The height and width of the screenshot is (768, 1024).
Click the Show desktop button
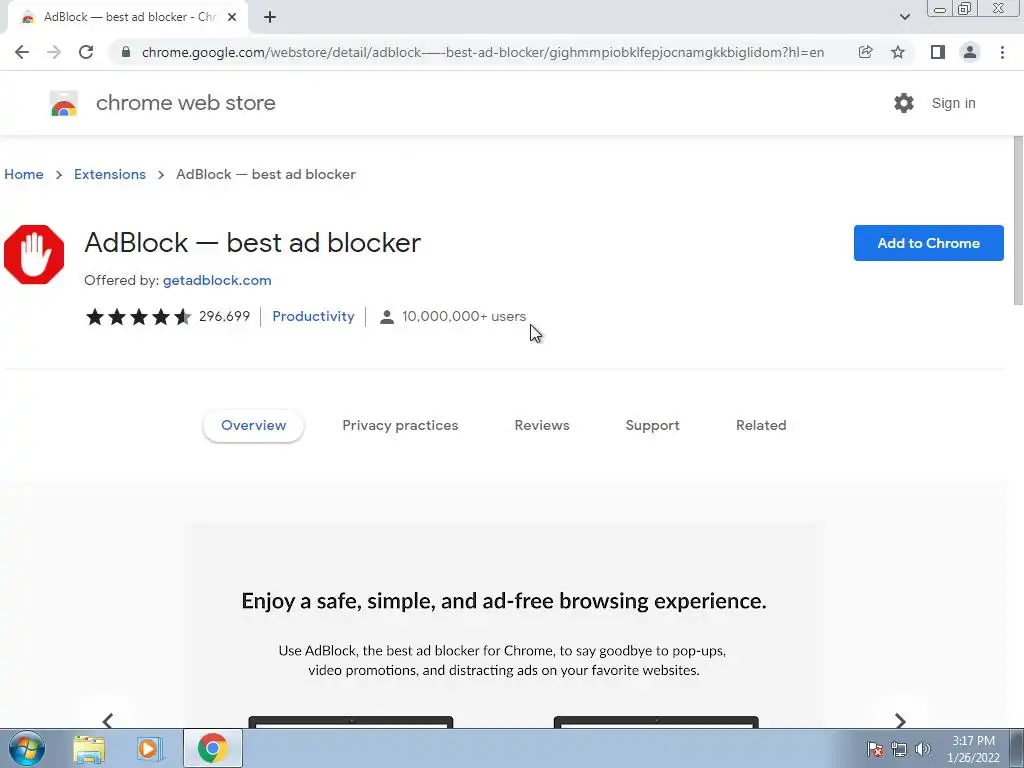[x=1017, y=748]
